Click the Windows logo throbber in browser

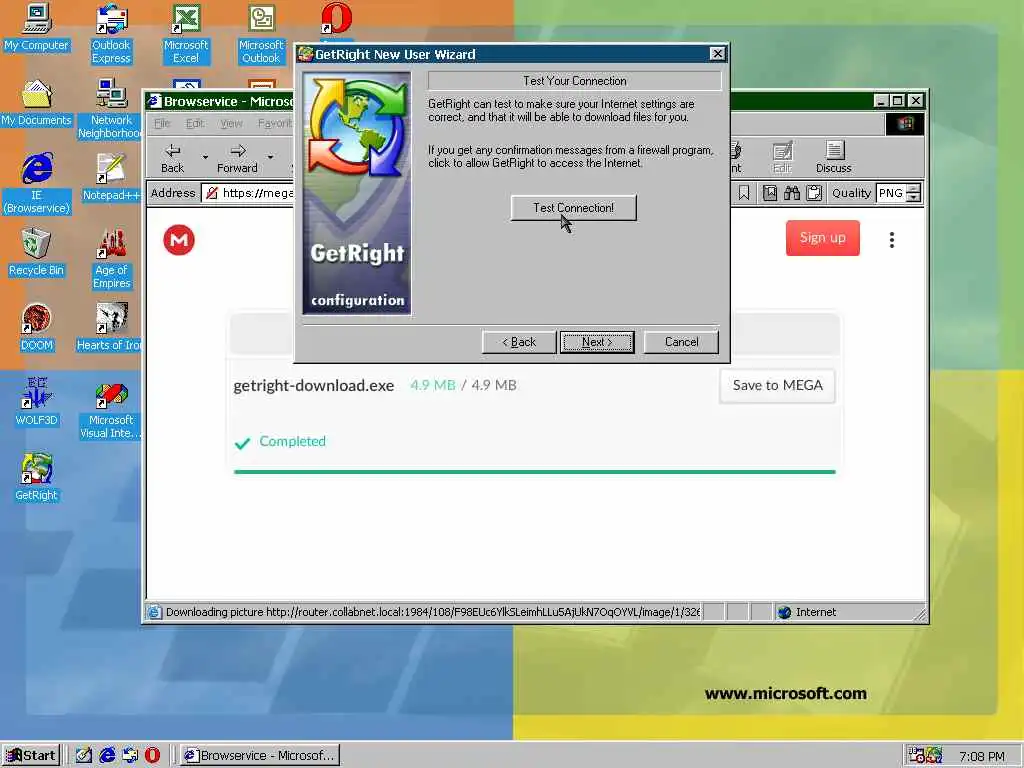(904, 123)
